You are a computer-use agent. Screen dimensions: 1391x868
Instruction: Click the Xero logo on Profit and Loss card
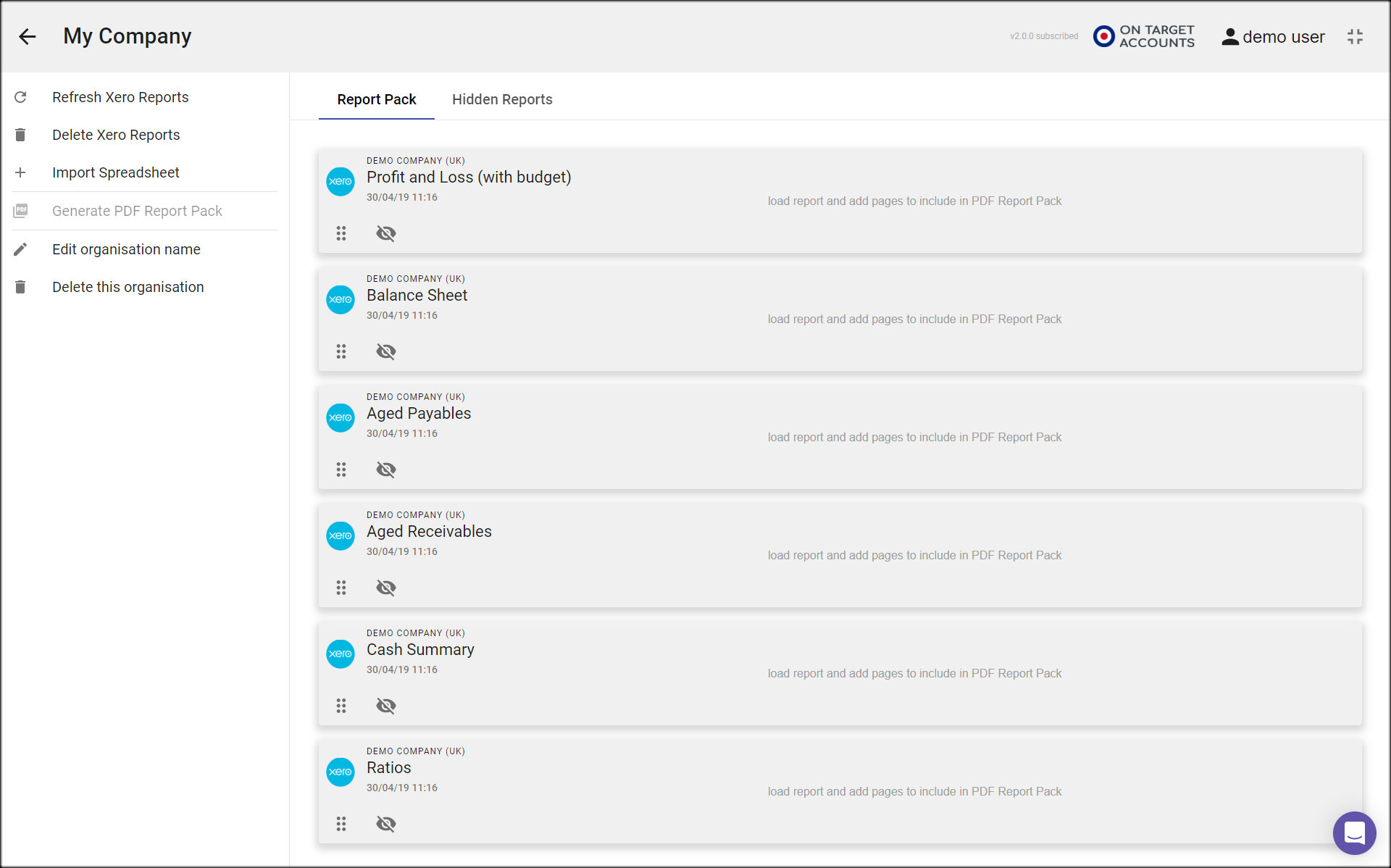[x=341, y=181]
